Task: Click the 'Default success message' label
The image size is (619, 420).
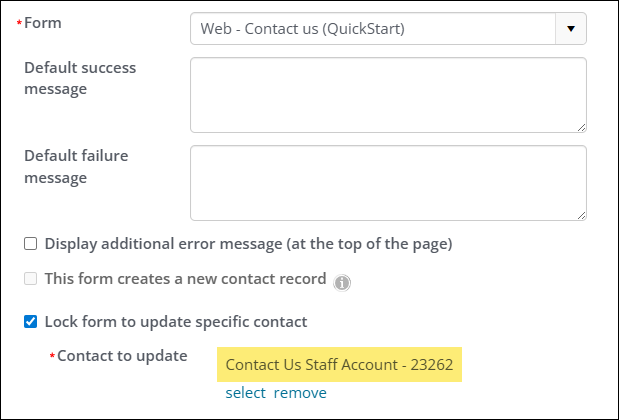Action: coord(80,79)
